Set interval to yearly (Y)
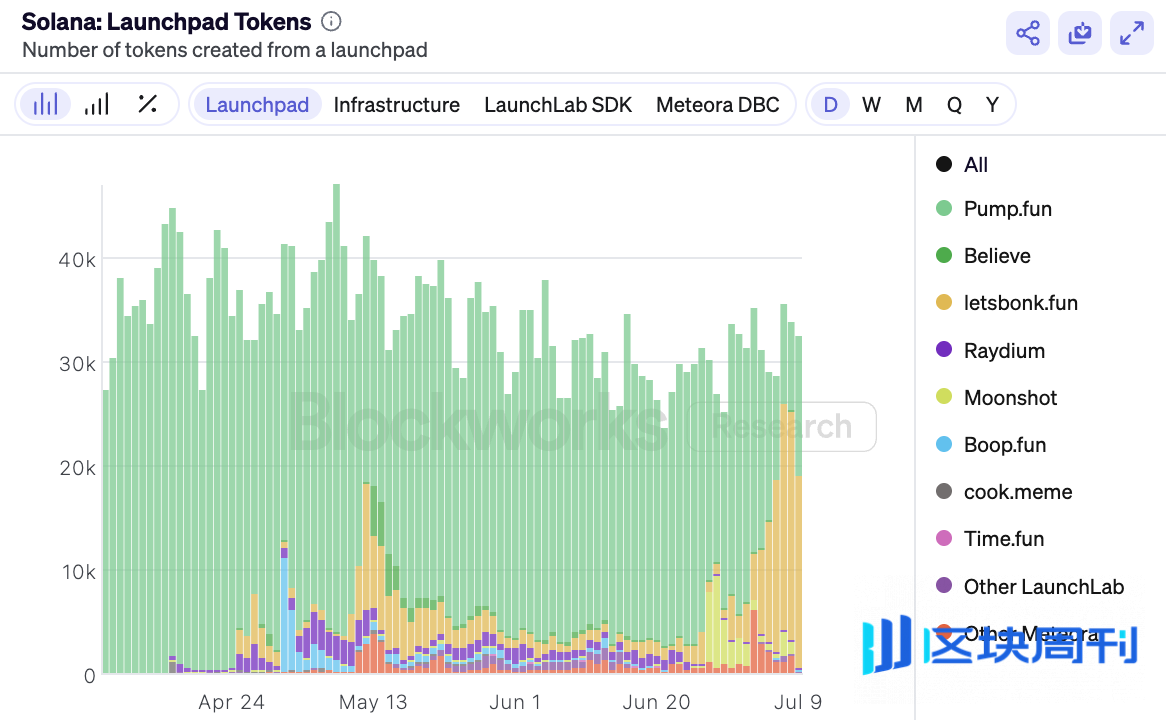This screenshot has height=720, width=1166. (992, 105)
